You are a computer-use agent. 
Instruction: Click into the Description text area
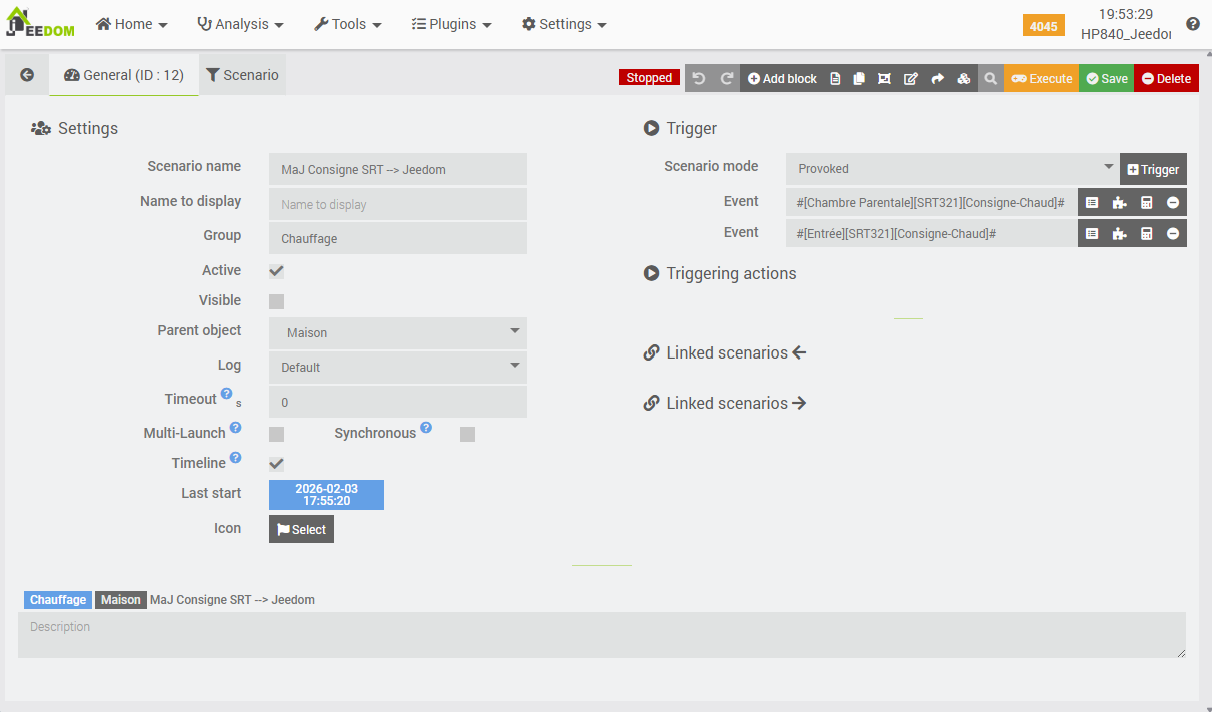point(601,635)
